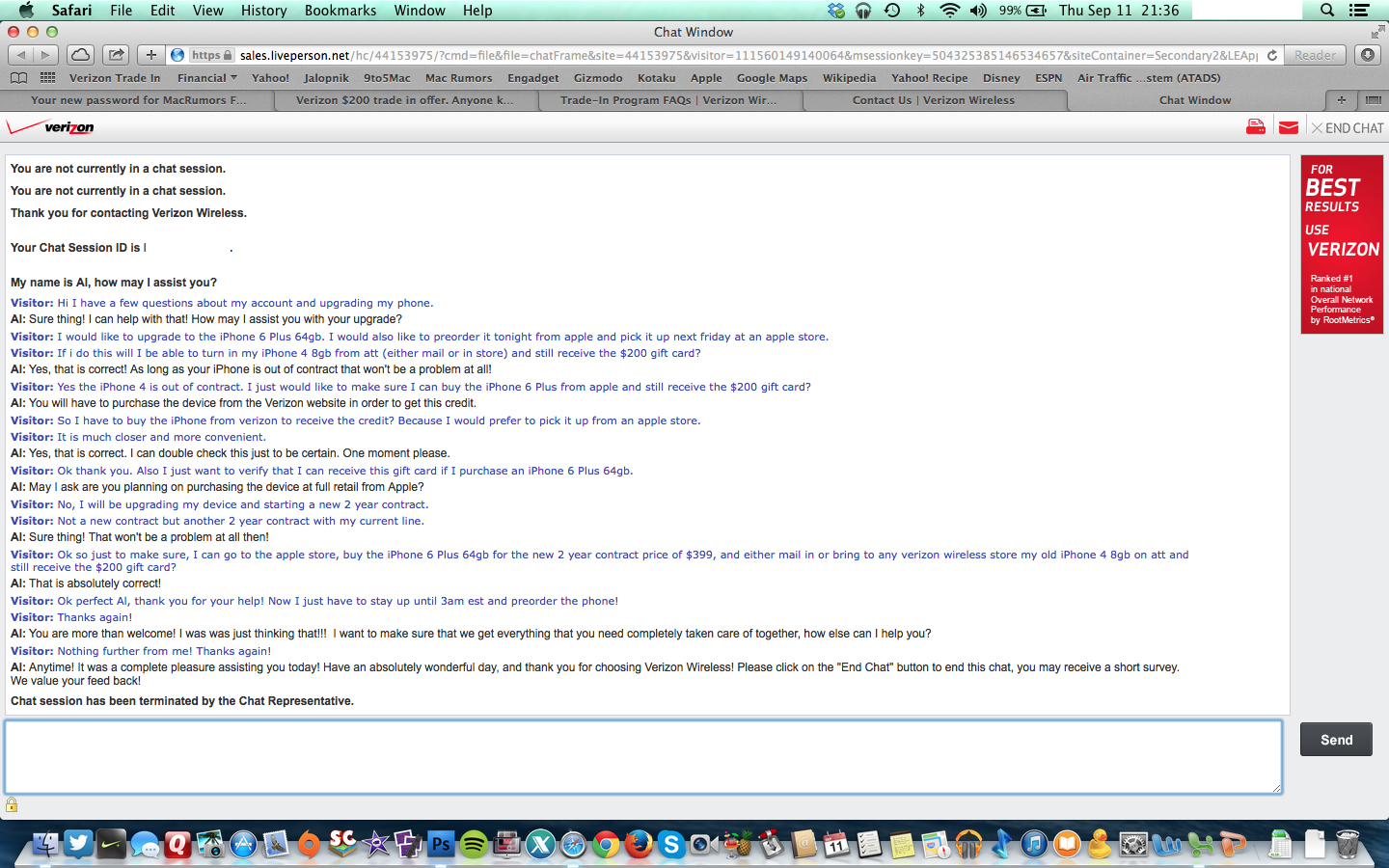This screenshot has width=1389, height=868.
Task: Click the lock icon below the chat box
Action: pos(12,804)
